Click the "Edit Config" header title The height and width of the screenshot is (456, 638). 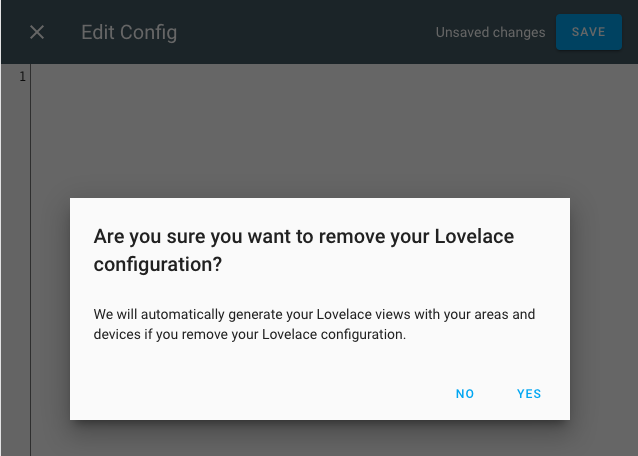point(129,32)
